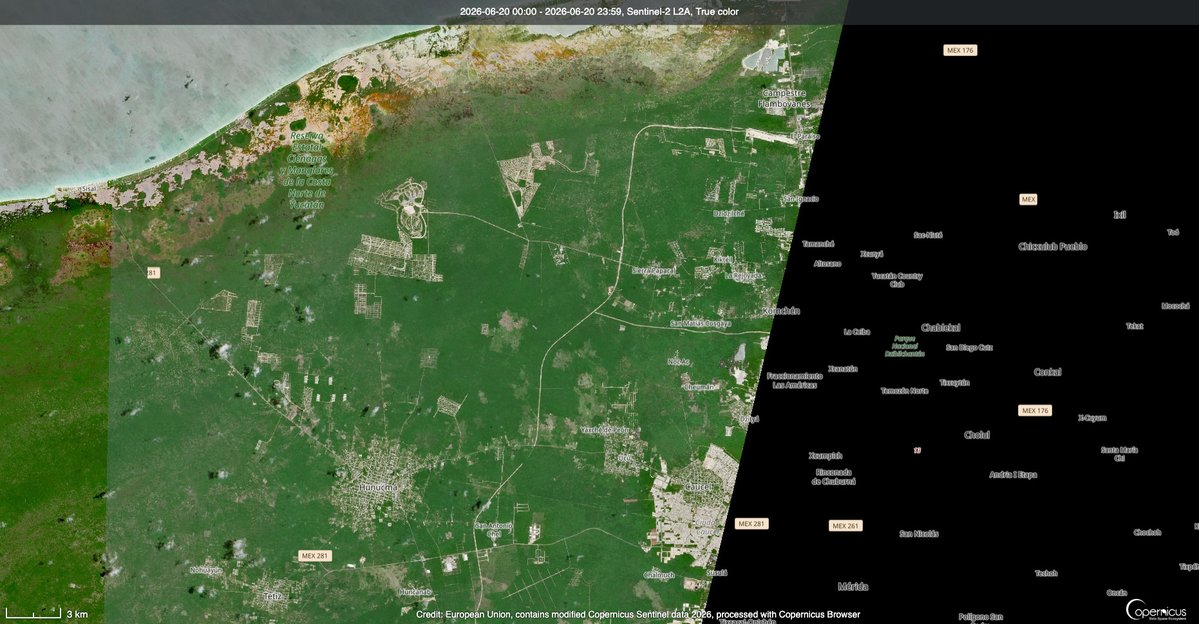Image resolution: width=1199 pixels, height=624 pixels.
Task: Click the Chablekal label
Action: 941,327
